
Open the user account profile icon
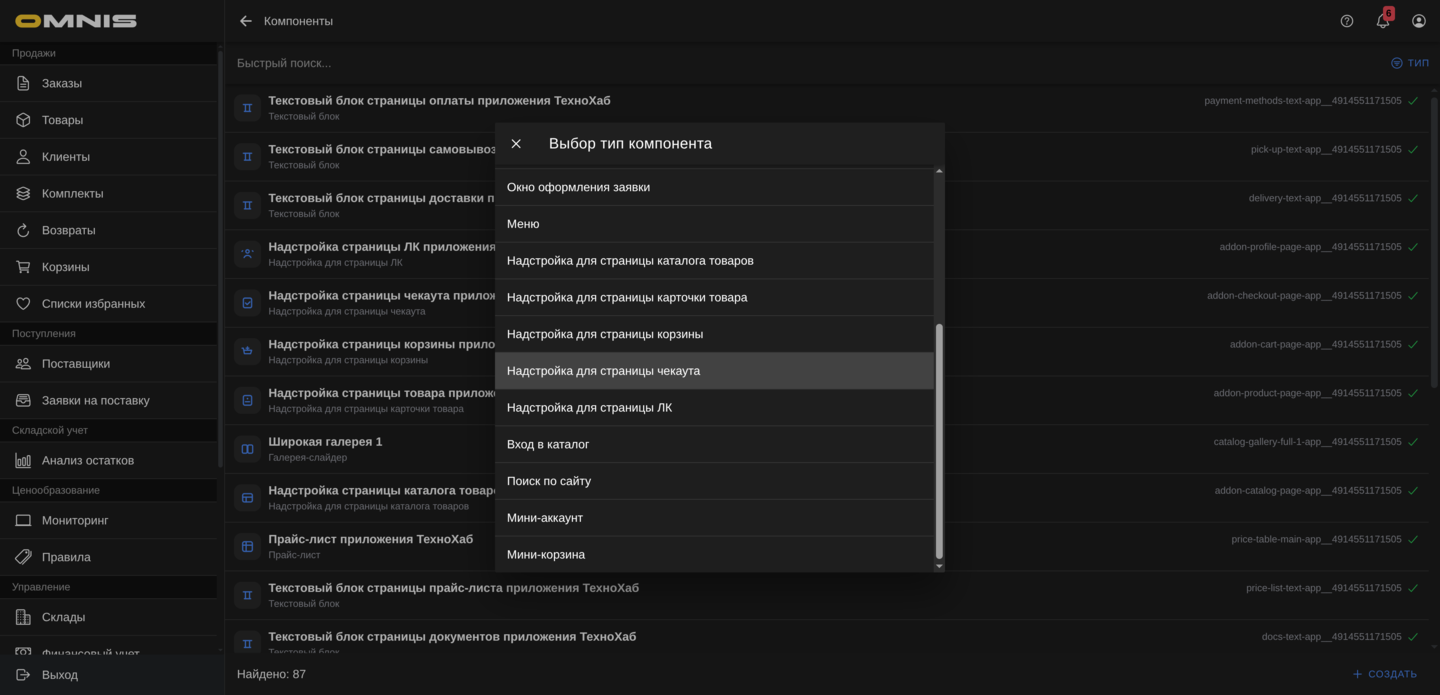tap(1419, 21)
